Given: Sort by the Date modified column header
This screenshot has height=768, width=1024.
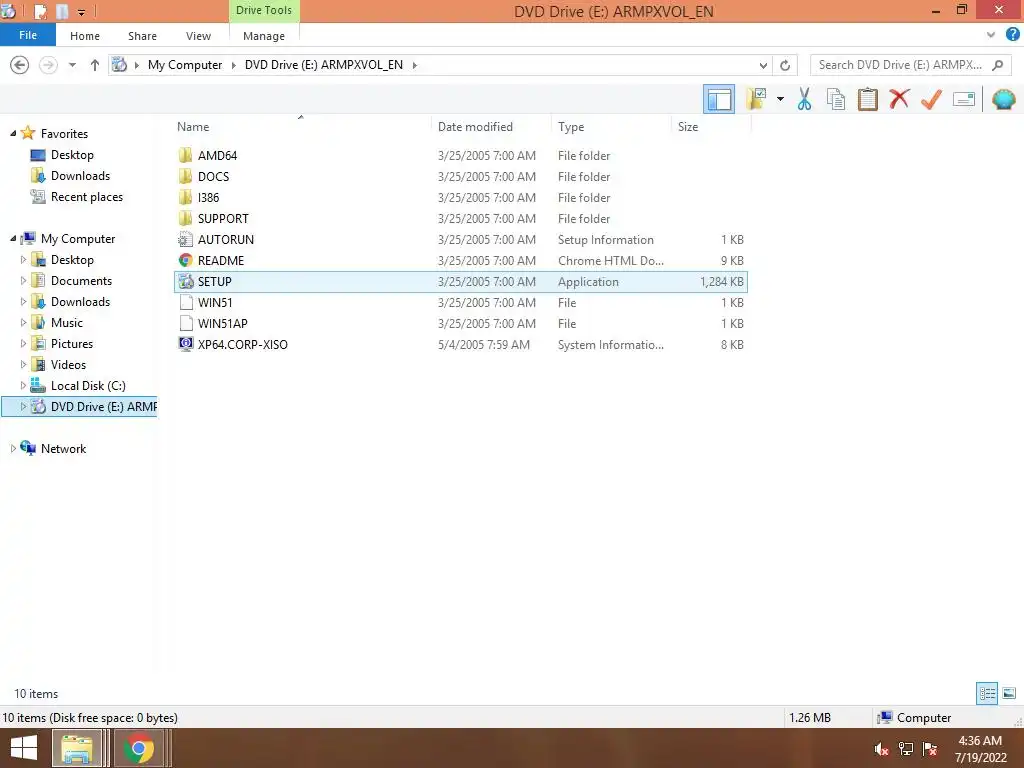Looking at the screenshot, I should tap(475, 127).
